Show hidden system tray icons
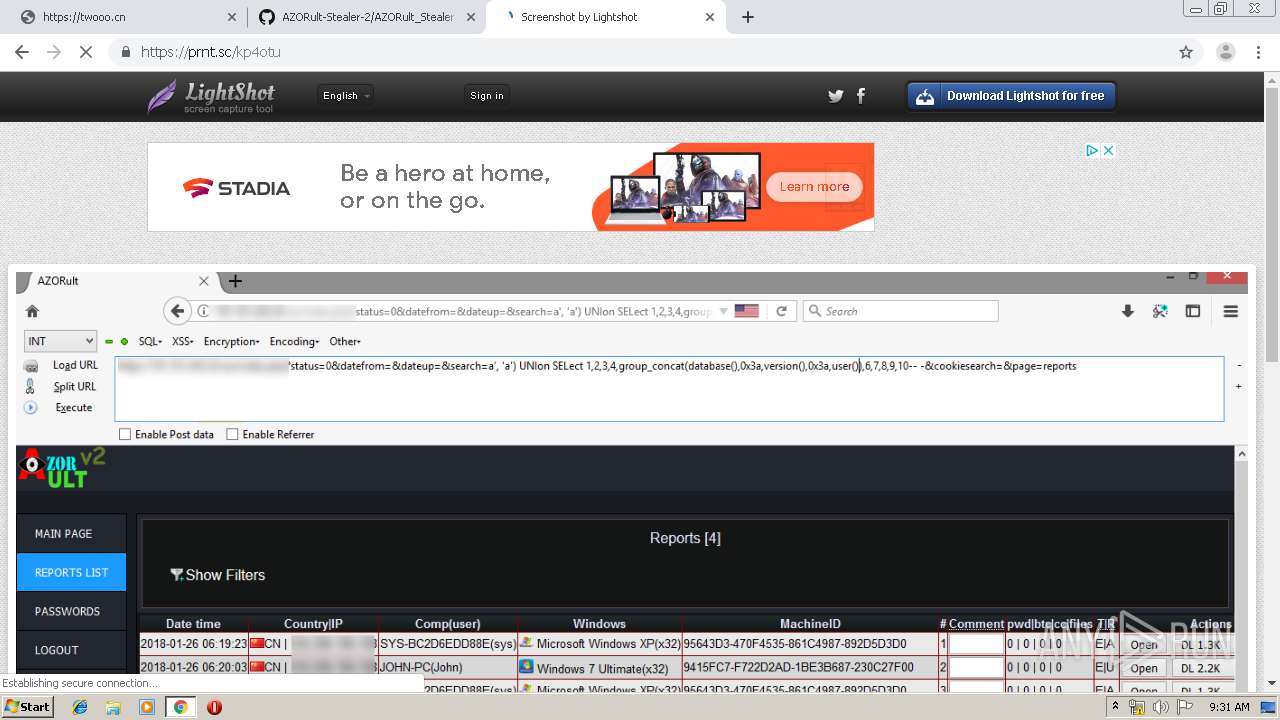Viewport: 1280px width, 720px height. coord(1115,707)
